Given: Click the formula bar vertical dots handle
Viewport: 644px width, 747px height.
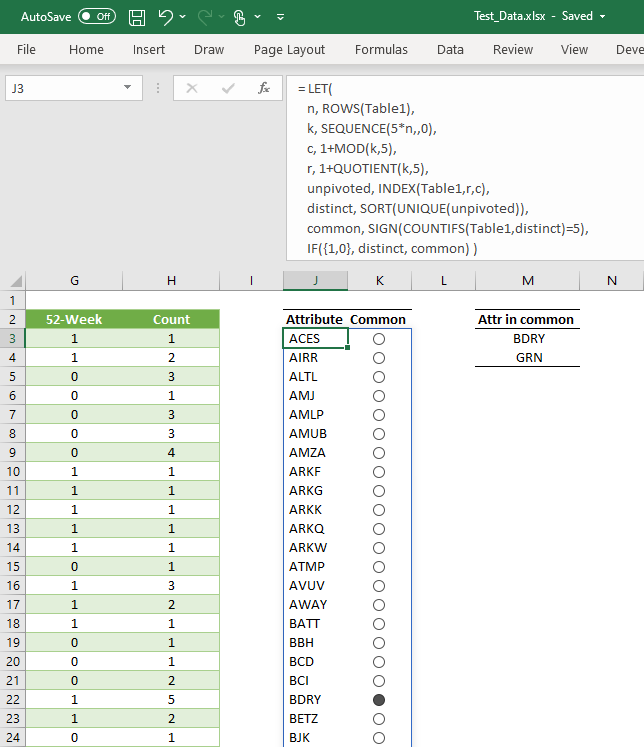Looking at the screenshot, I should 158,88.
